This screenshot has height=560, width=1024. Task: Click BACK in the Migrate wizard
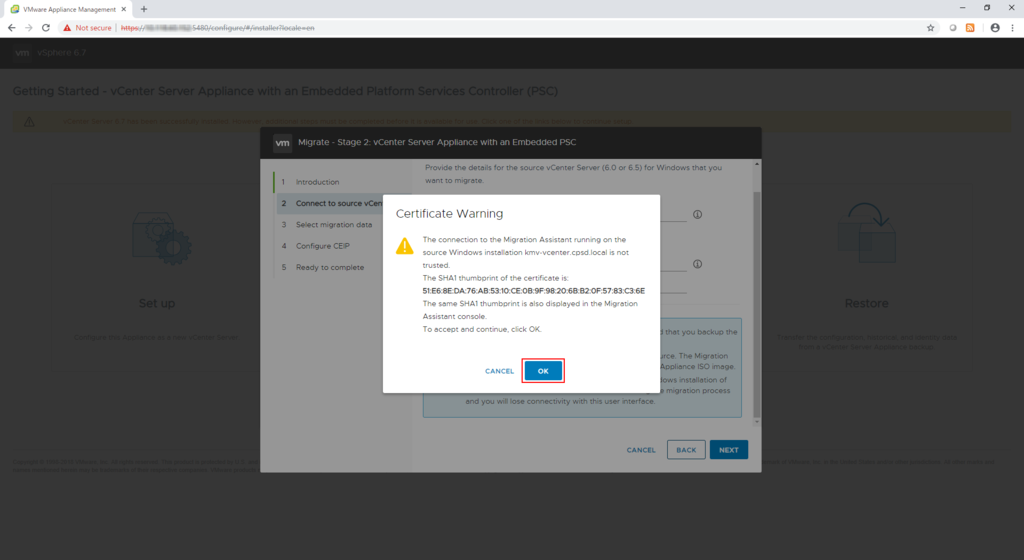686,450
